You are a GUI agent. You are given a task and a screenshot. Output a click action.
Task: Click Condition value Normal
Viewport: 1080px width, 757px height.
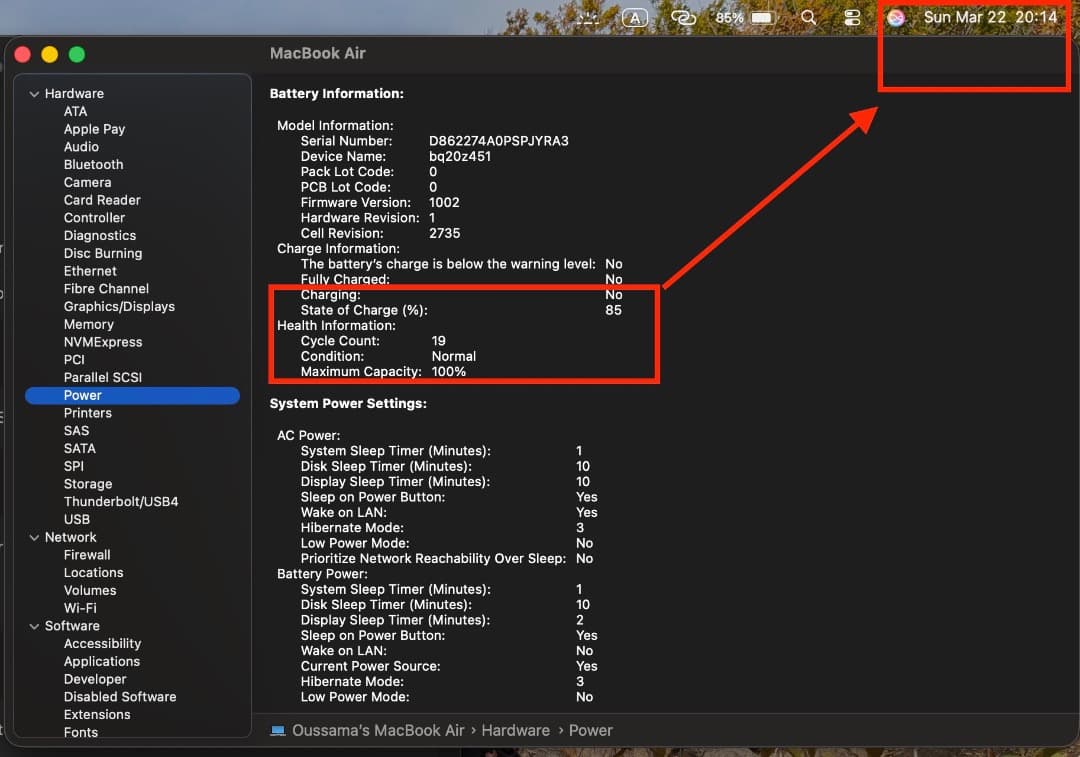click(x=453, y=356)
